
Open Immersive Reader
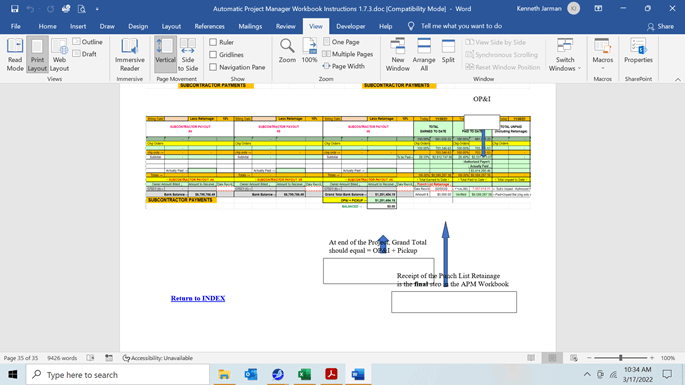click(130, 55)
